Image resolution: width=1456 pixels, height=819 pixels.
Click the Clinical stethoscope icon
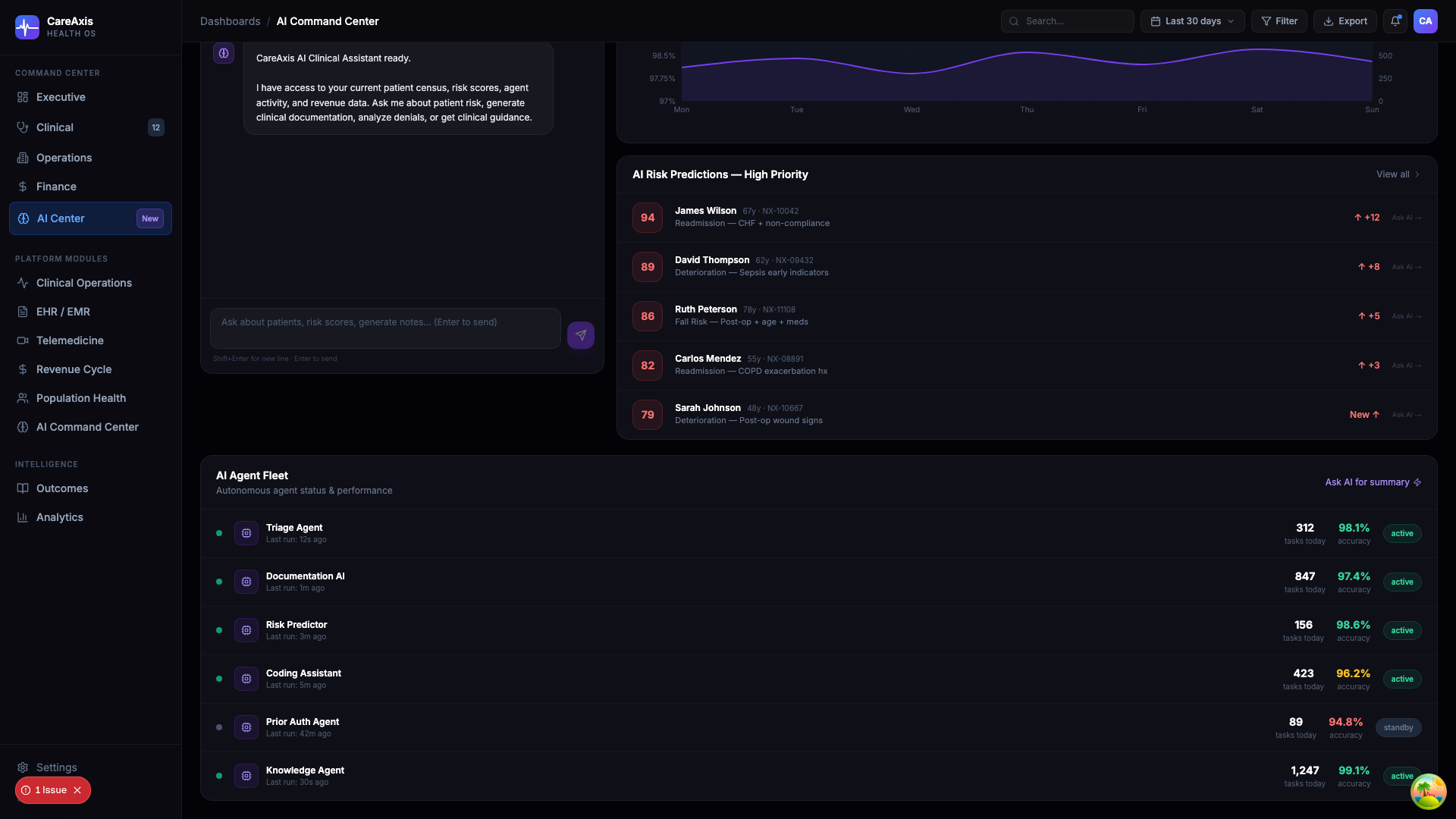pos(23,127)
